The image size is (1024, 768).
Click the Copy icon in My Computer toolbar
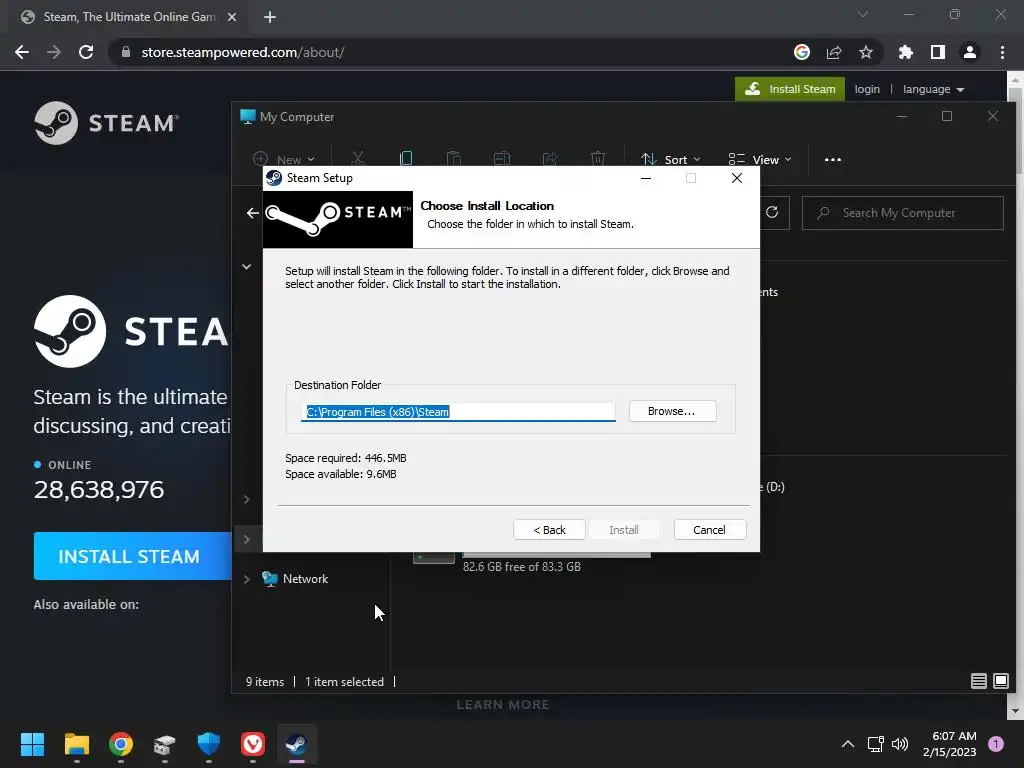point(406,159)
